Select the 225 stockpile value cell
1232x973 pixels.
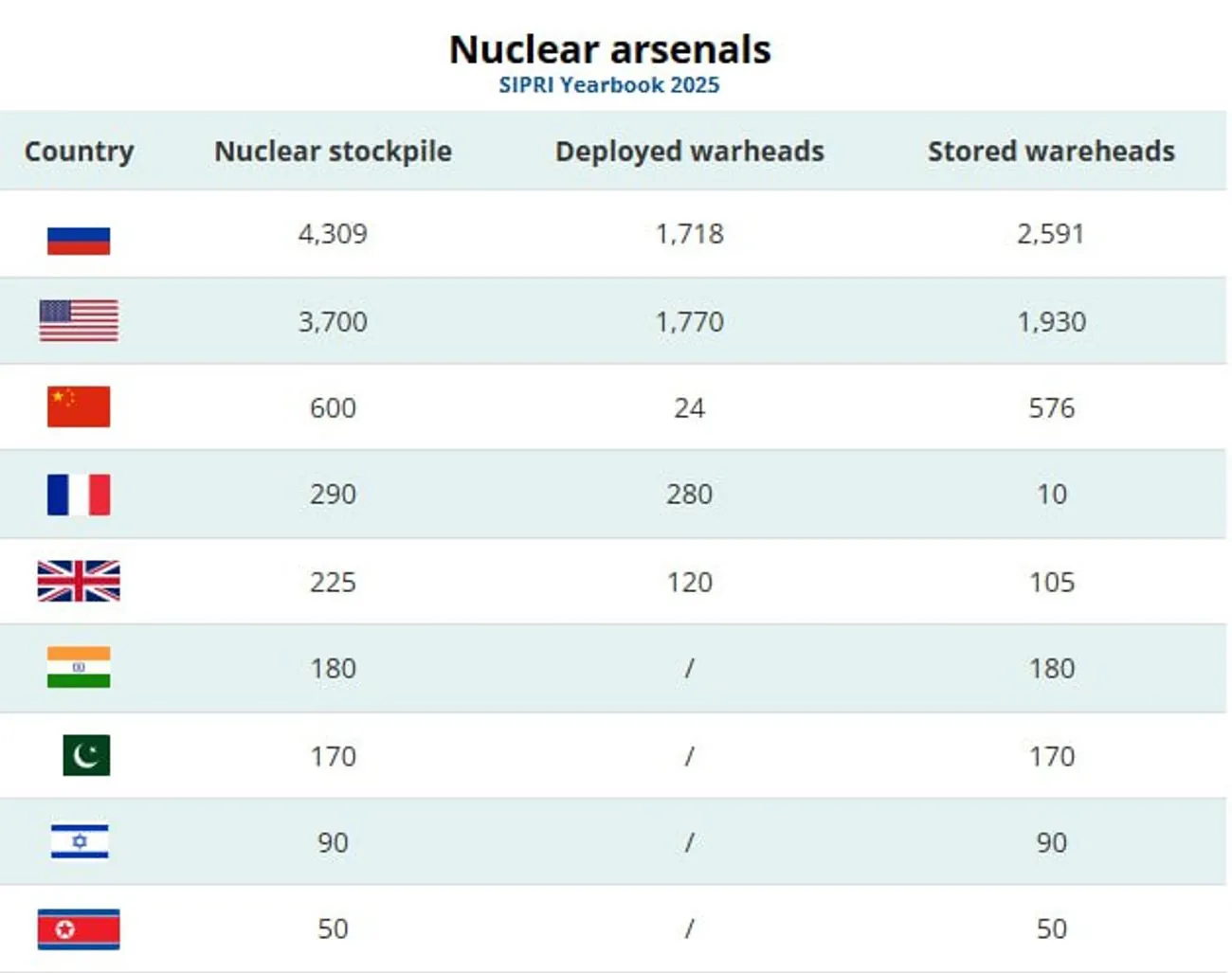[333, 582]
